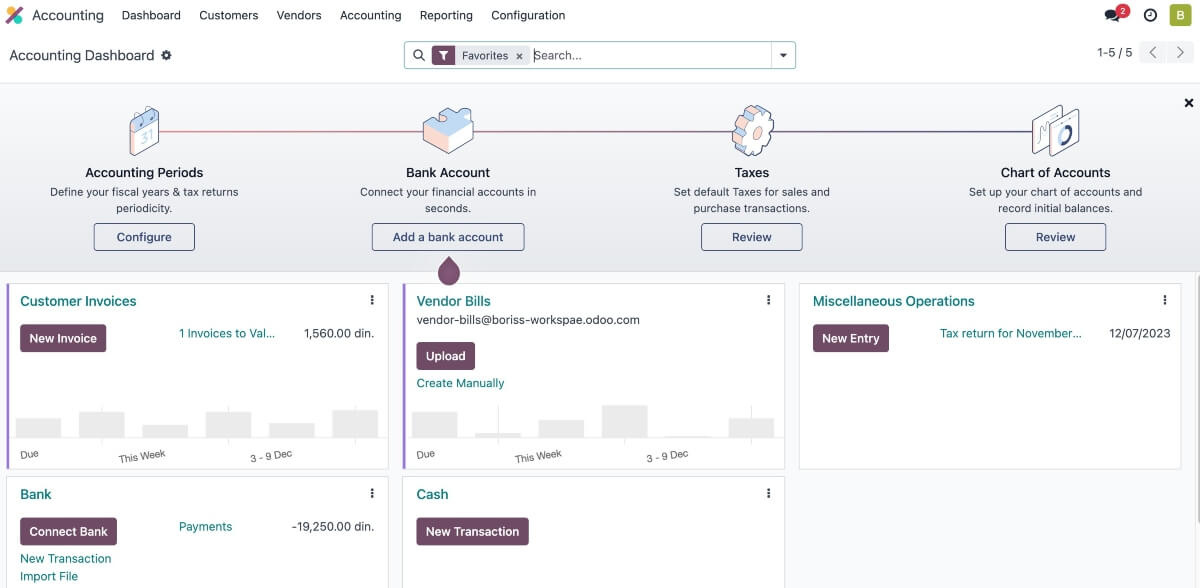Click the New Entry button

[850, 338]
